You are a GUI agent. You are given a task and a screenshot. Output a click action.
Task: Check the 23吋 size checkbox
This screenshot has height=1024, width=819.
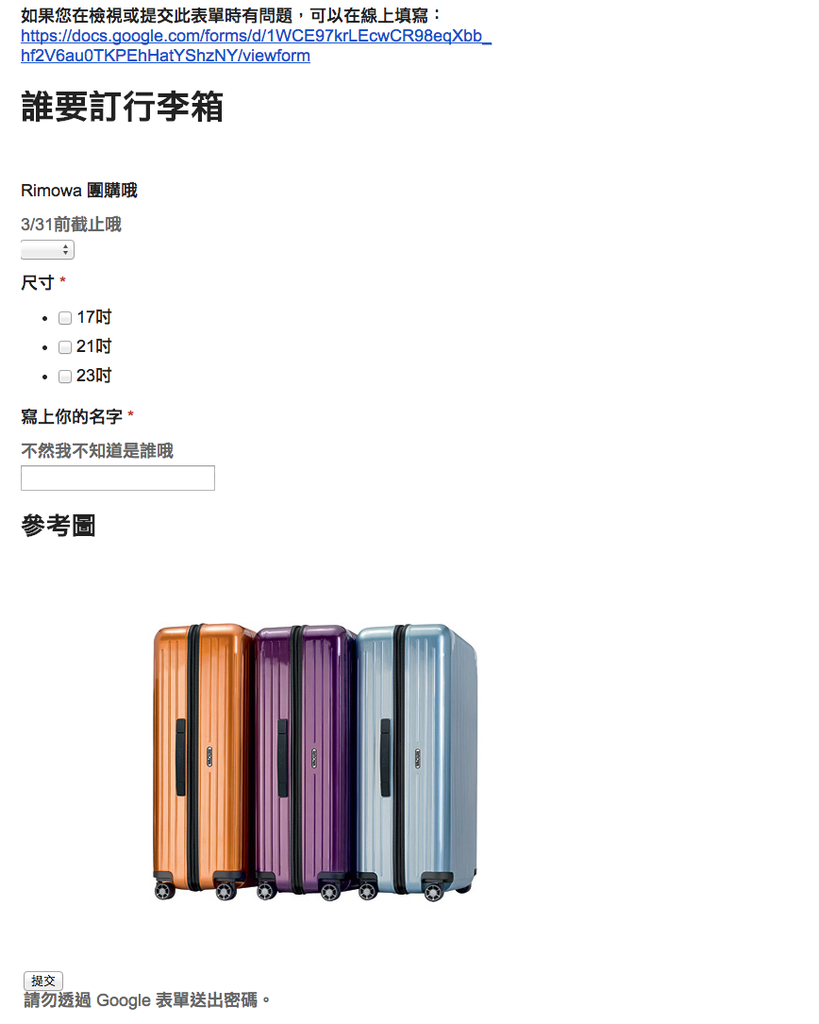tap(65, 376)
